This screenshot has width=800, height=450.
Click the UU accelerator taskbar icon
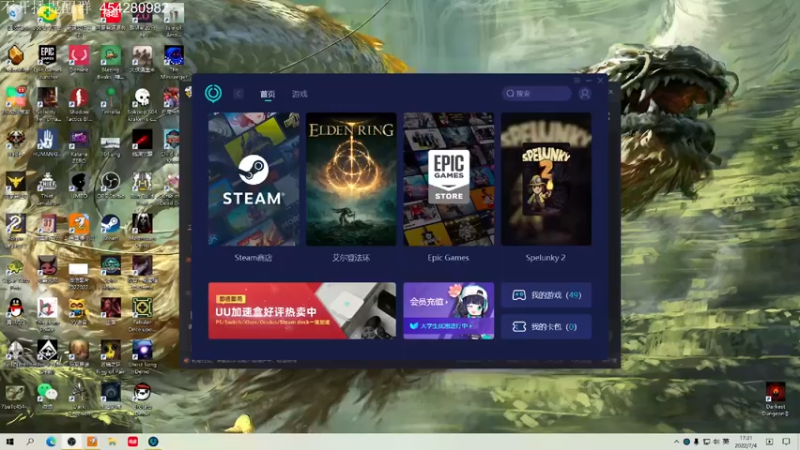pyautogui.click(x=153, y=442)
